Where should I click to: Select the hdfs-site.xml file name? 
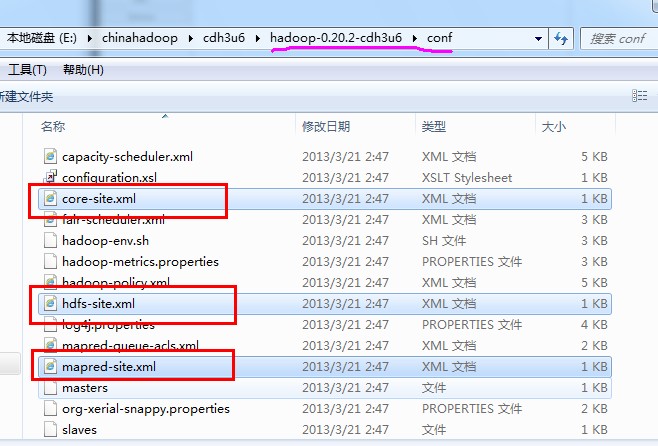(98, 303)
